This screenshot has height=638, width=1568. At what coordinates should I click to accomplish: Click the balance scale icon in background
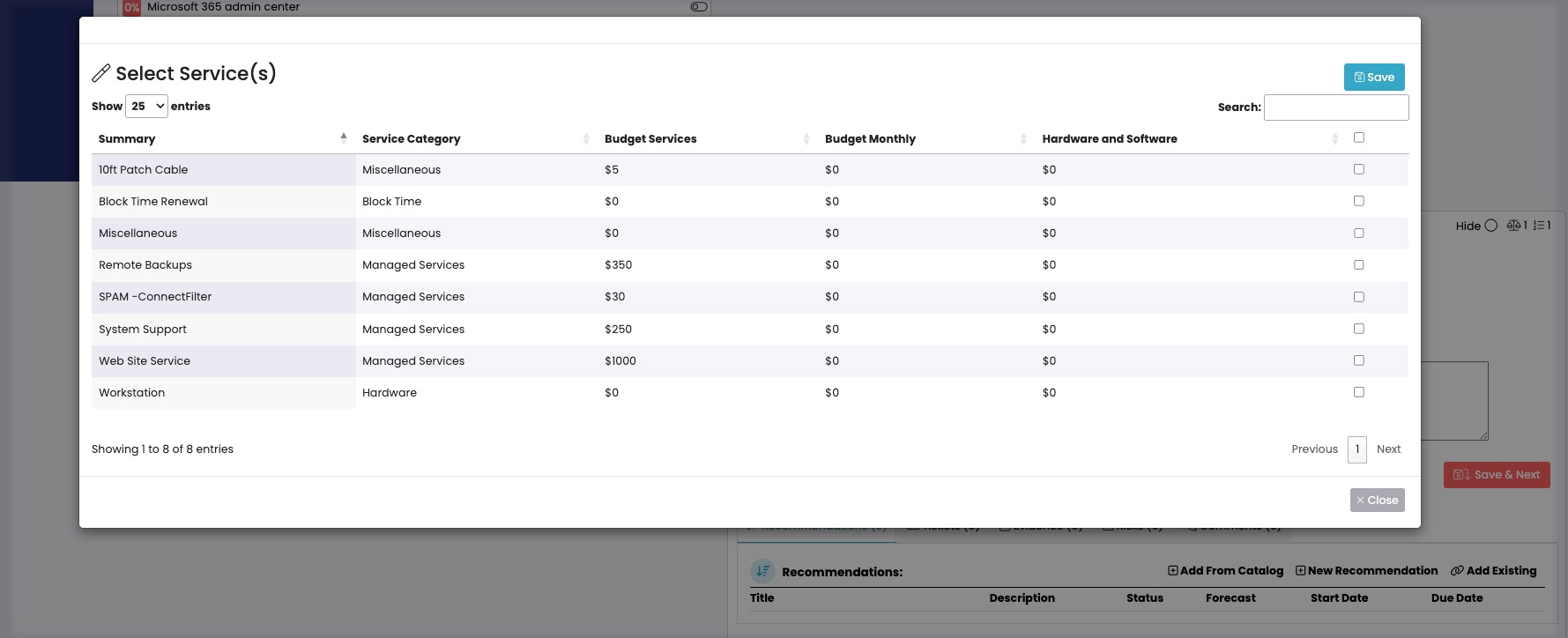pos(1516,226)
